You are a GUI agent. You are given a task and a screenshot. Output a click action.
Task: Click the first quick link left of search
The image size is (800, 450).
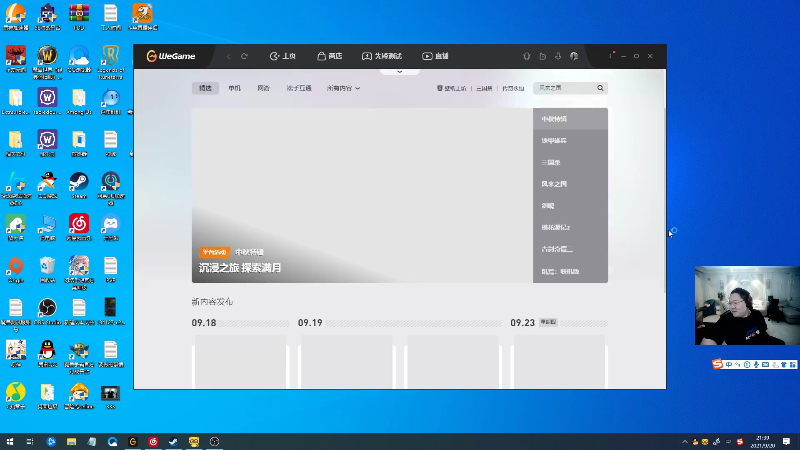coord(452,88)
